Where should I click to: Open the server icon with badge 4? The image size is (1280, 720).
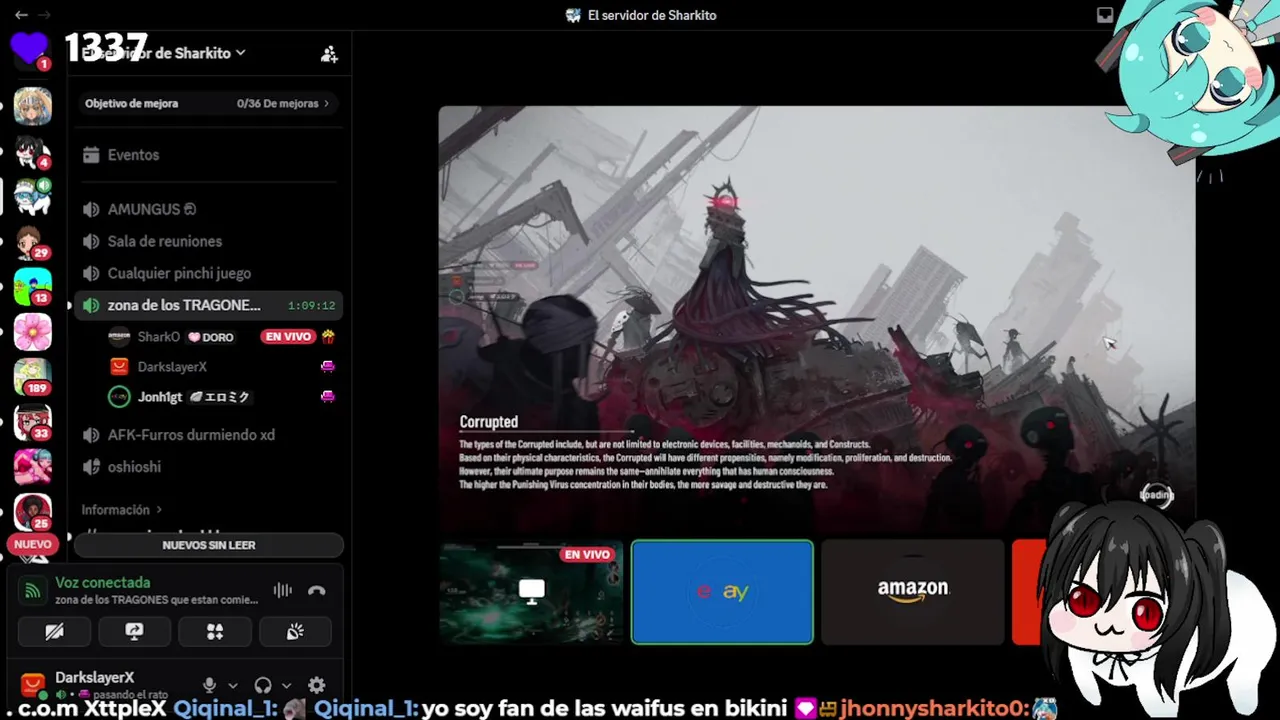(x=32, y=152)
